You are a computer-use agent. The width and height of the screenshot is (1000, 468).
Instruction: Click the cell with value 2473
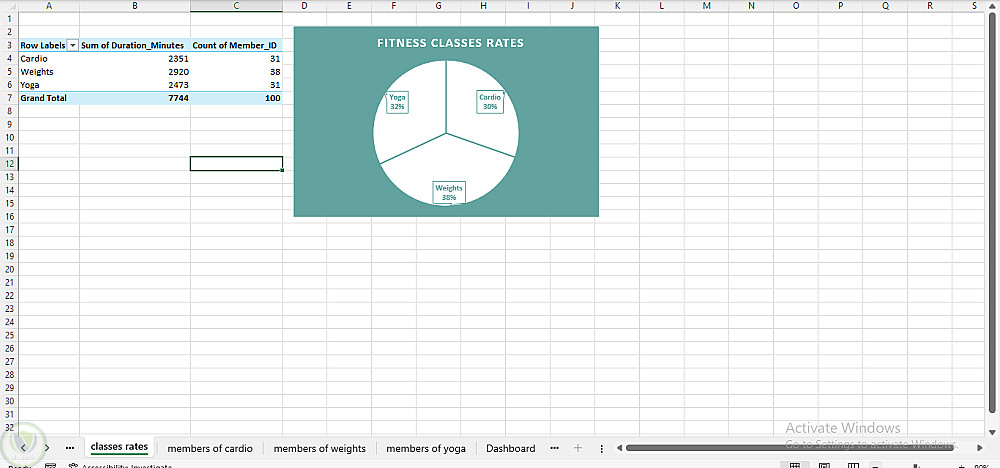tap(135, 85)
